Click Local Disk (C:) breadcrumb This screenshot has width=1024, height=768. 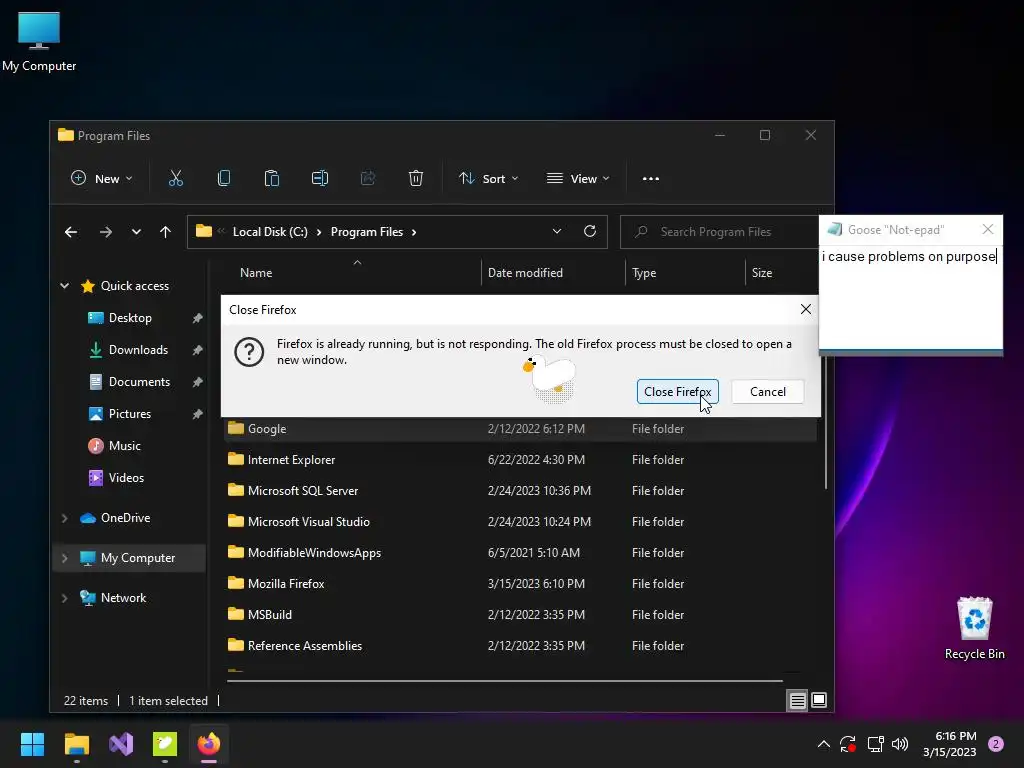[x=270, y=232]
